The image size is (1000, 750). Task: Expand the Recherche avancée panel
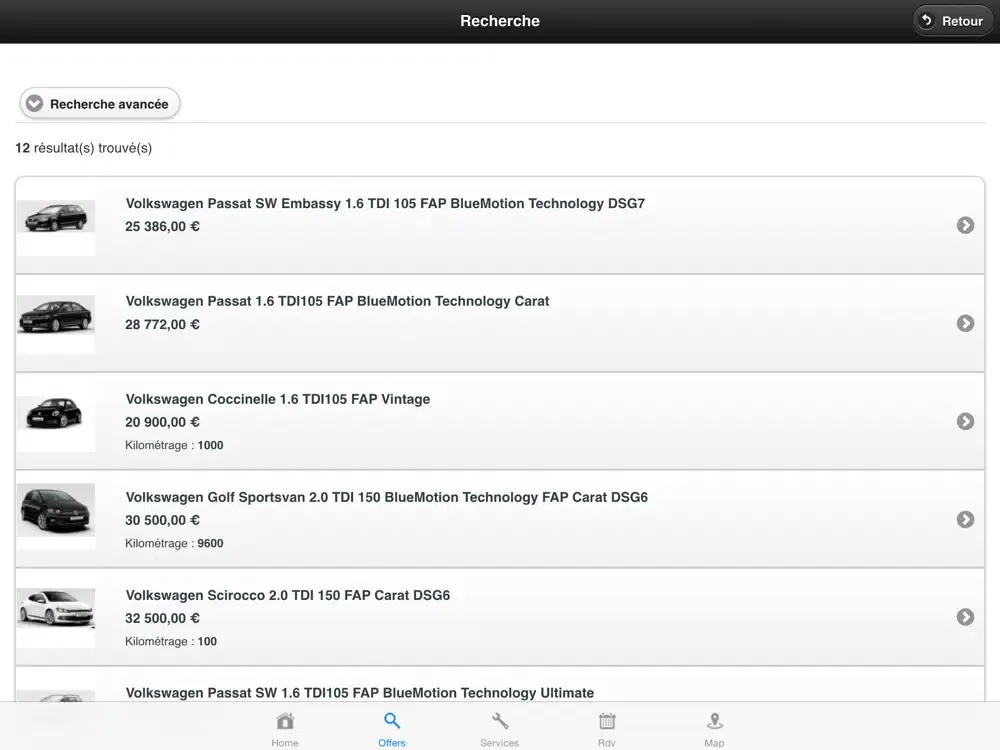99,103
